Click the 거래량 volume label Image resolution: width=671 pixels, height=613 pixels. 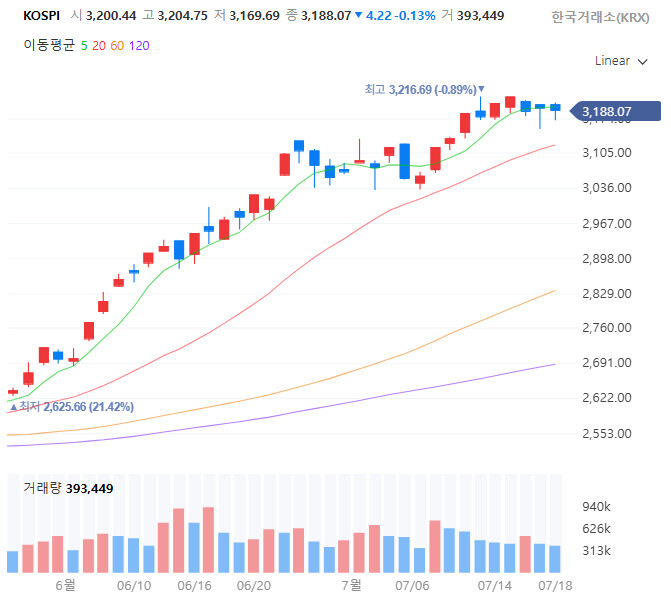click(43, 488)
